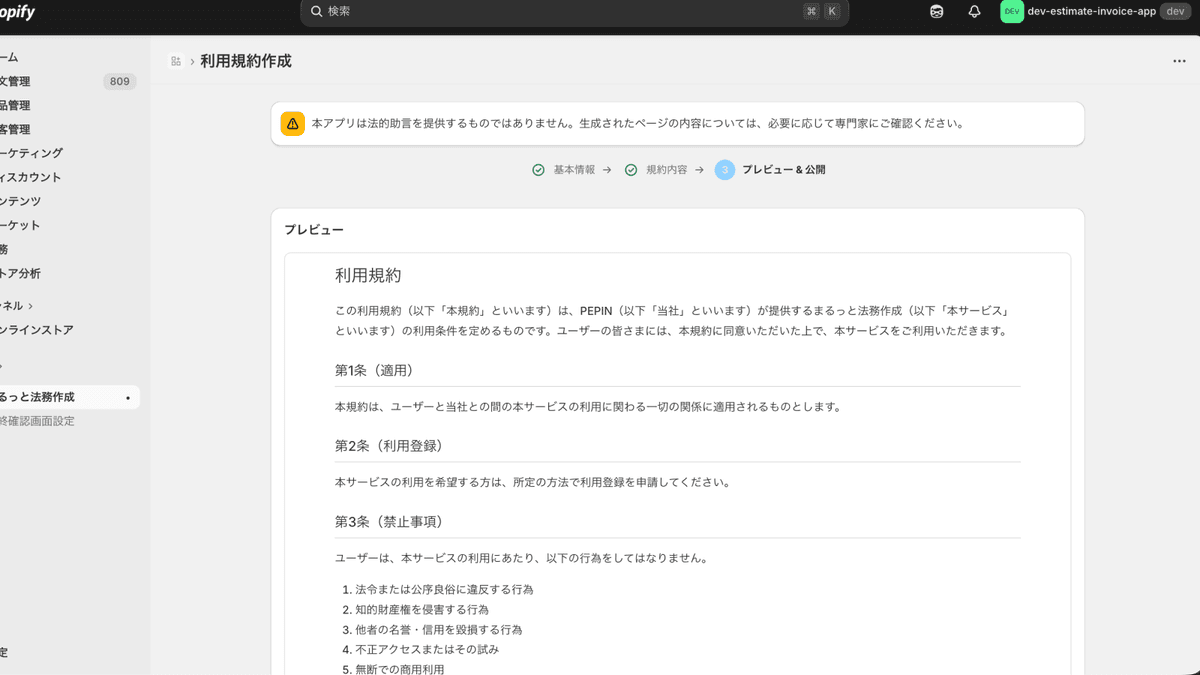Click the warning triangle in the banner
1200x675 pixels.
tap(291, 123)
